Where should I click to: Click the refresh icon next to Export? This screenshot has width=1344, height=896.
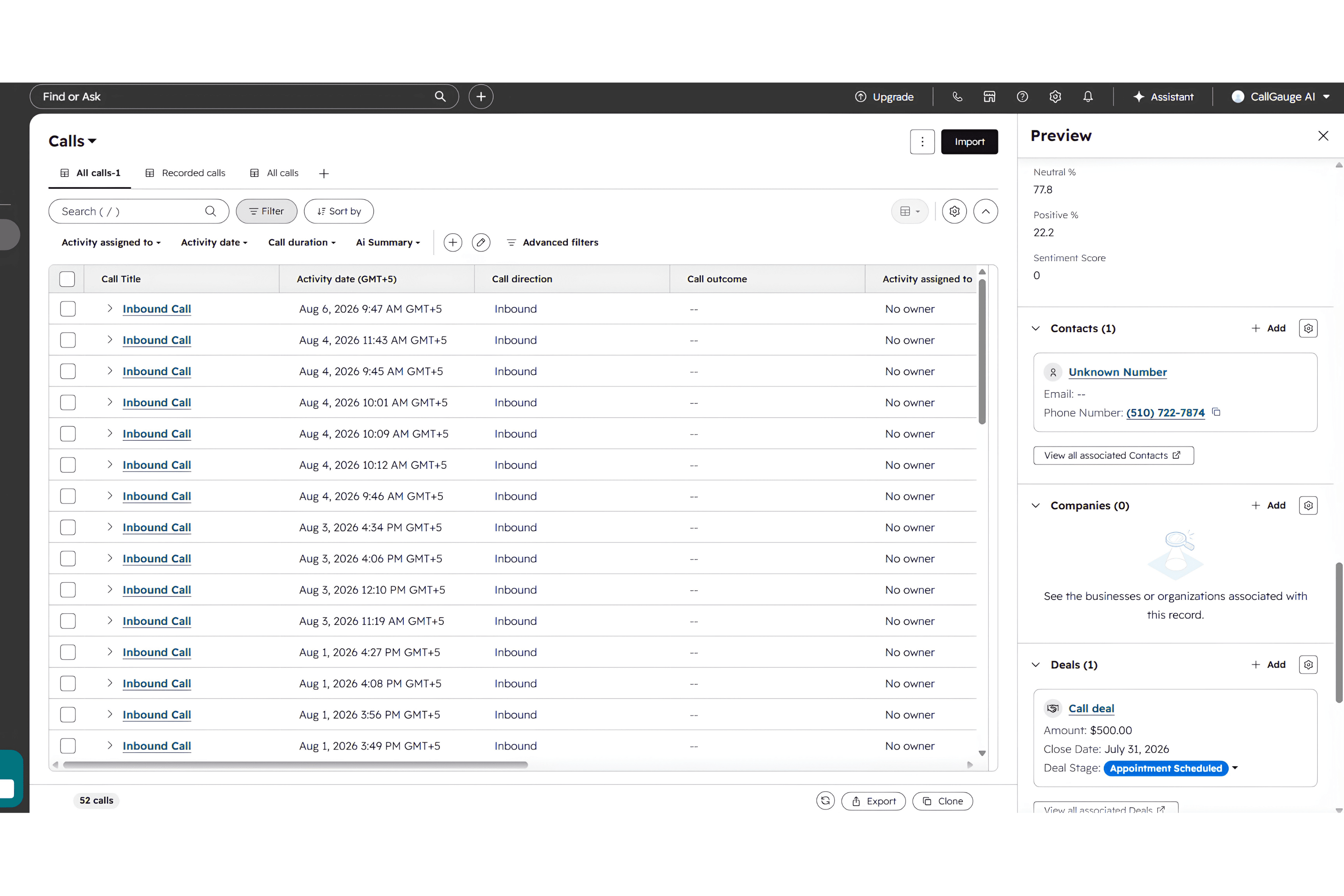(825, 800)
